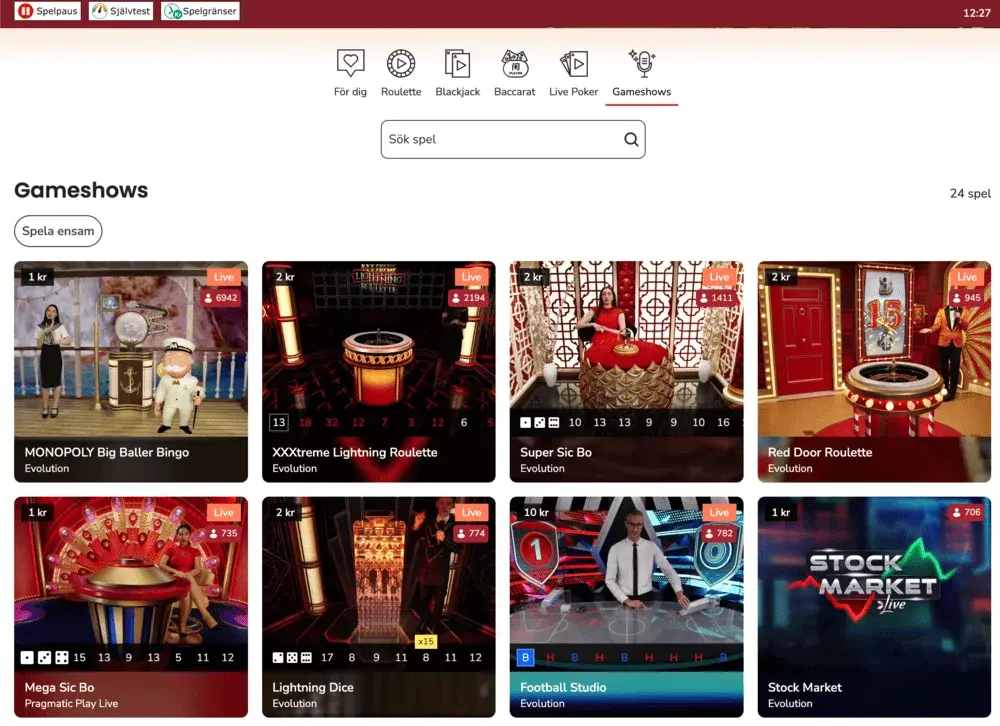Select the Roulette wheel icon
Image resolution: width=1000 pixels, height=726 pixels.
[401, 64]
